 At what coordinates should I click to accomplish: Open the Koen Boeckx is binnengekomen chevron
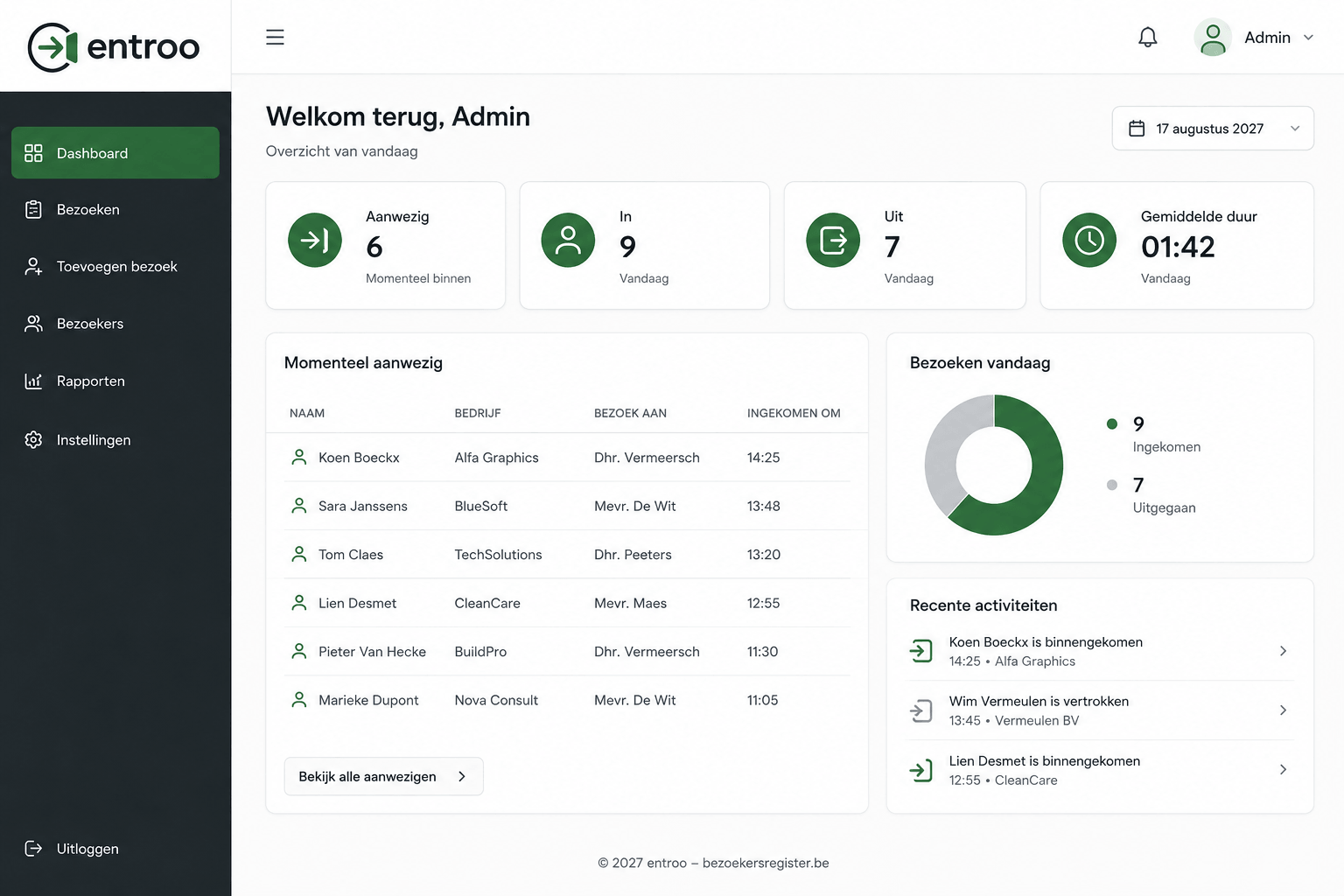pos(1283,651)
